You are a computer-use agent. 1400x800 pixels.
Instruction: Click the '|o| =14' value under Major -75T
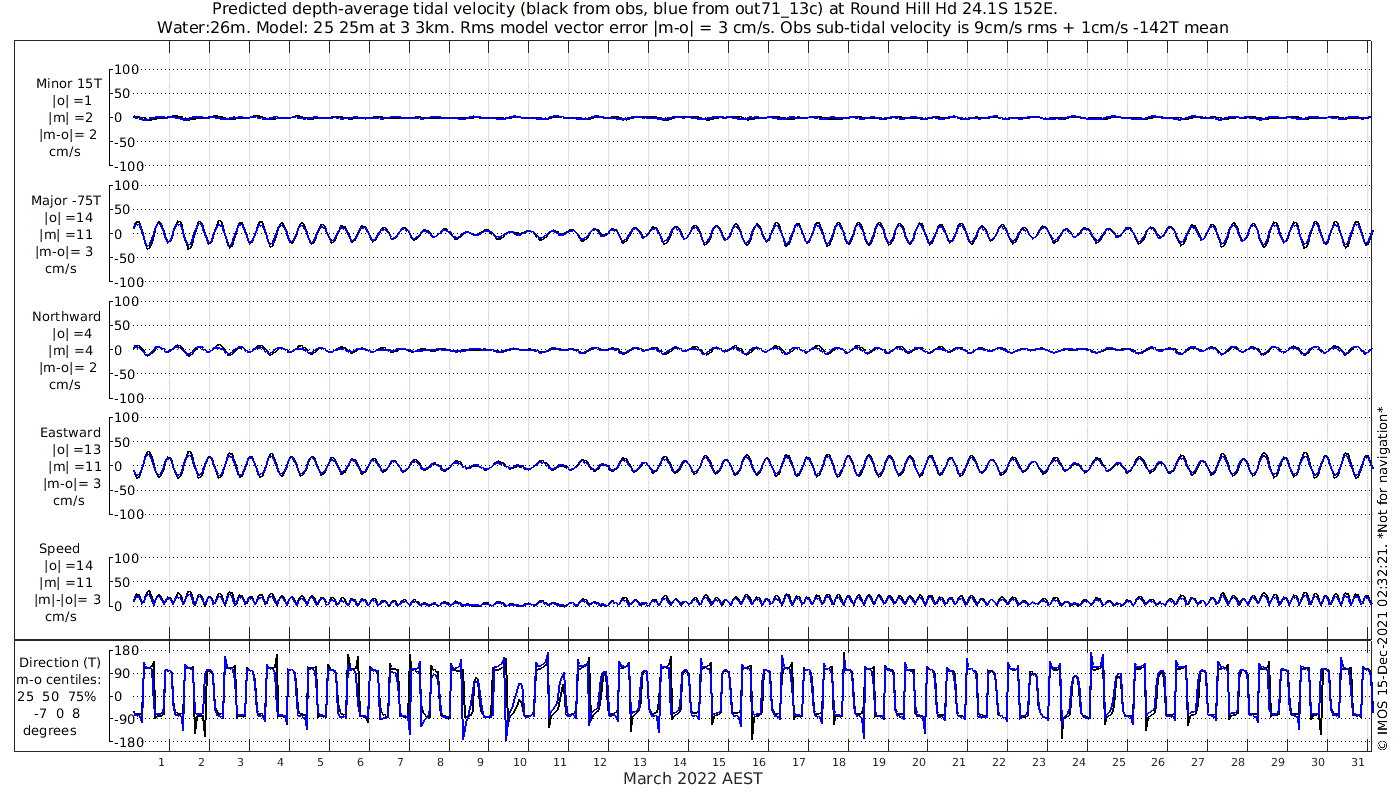(x=69, y=217)
